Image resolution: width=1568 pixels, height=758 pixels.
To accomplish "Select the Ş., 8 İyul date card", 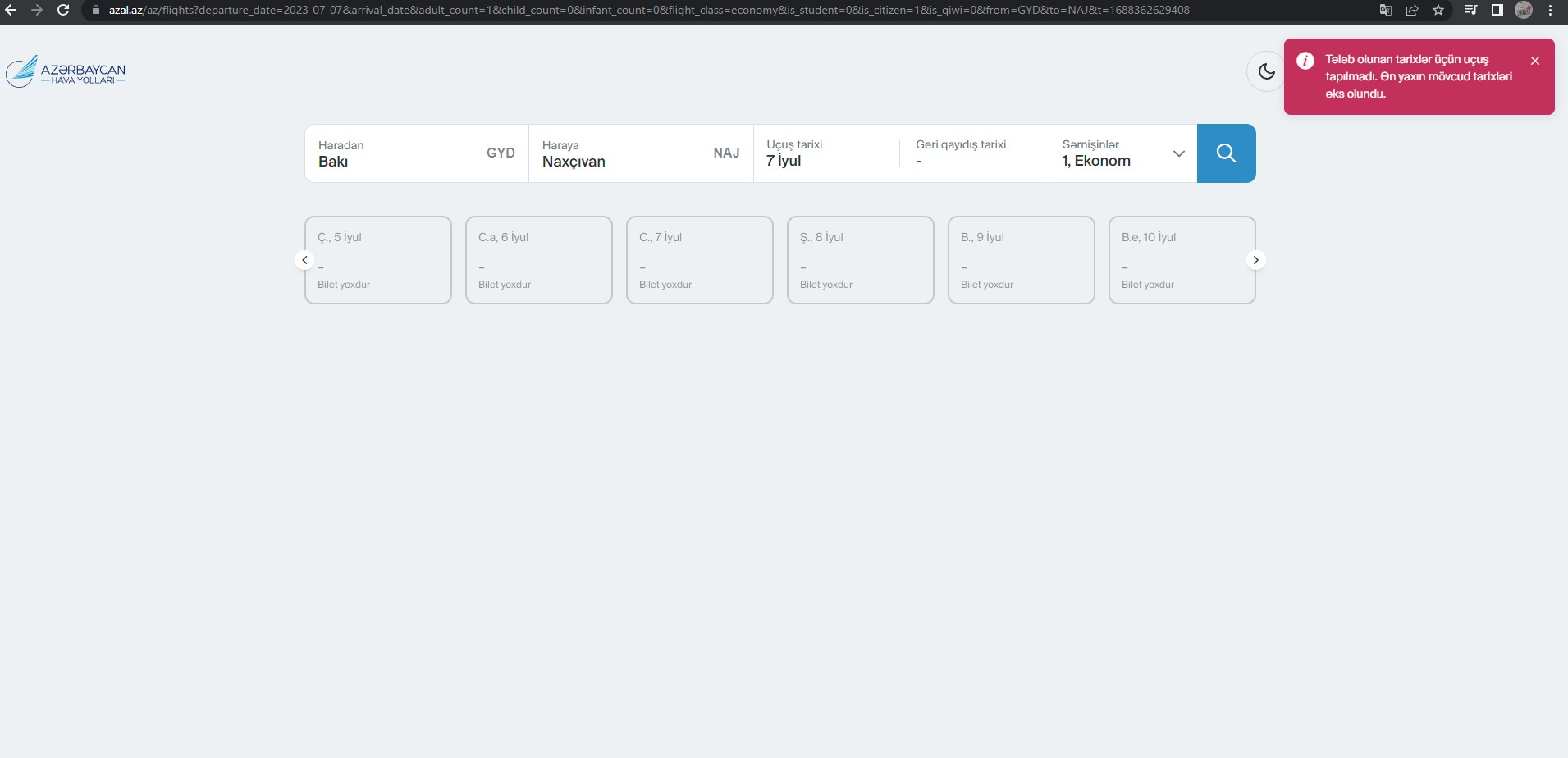I will 860,260.
